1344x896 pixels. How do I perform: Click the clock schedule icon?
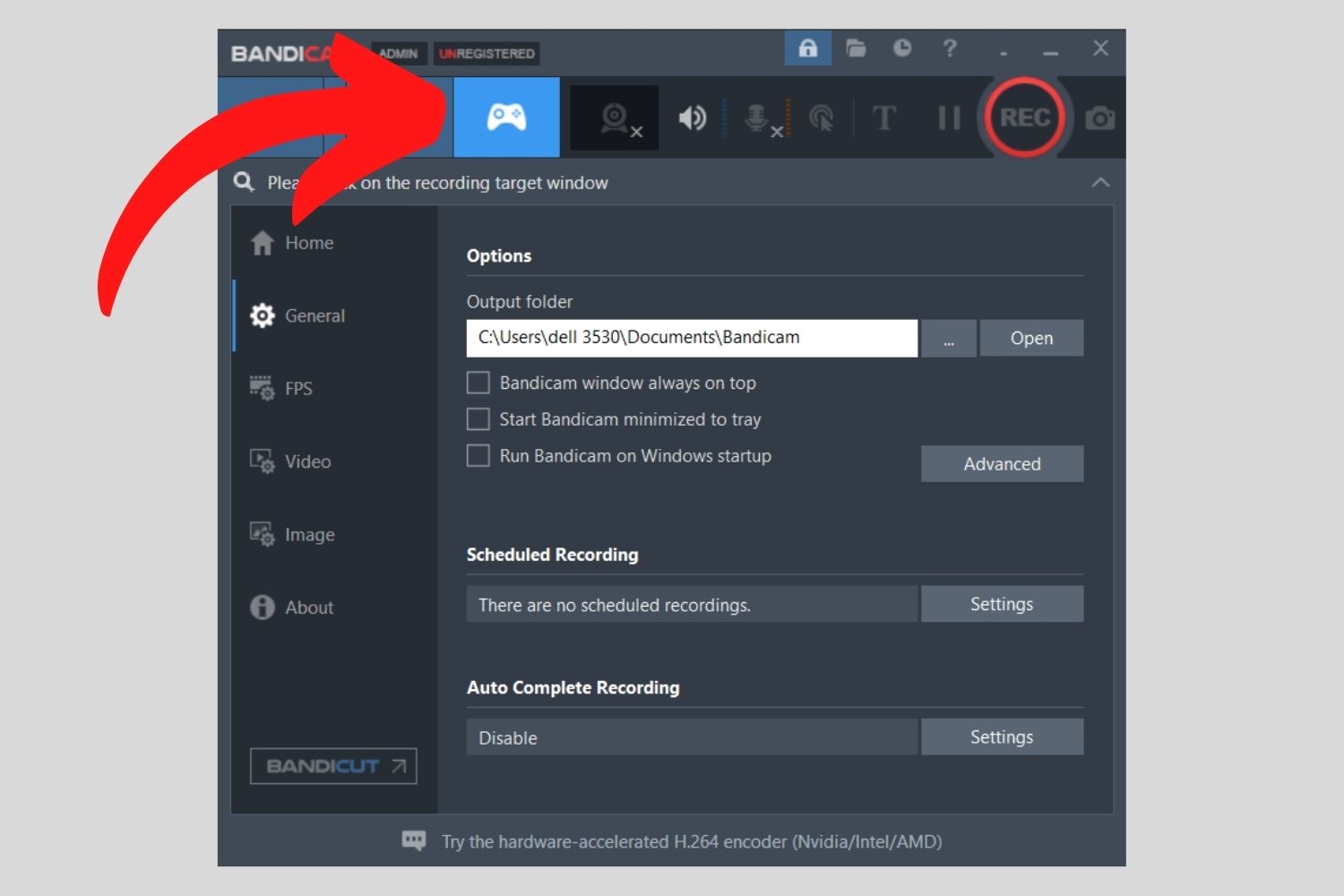click(x=902, y=48)
